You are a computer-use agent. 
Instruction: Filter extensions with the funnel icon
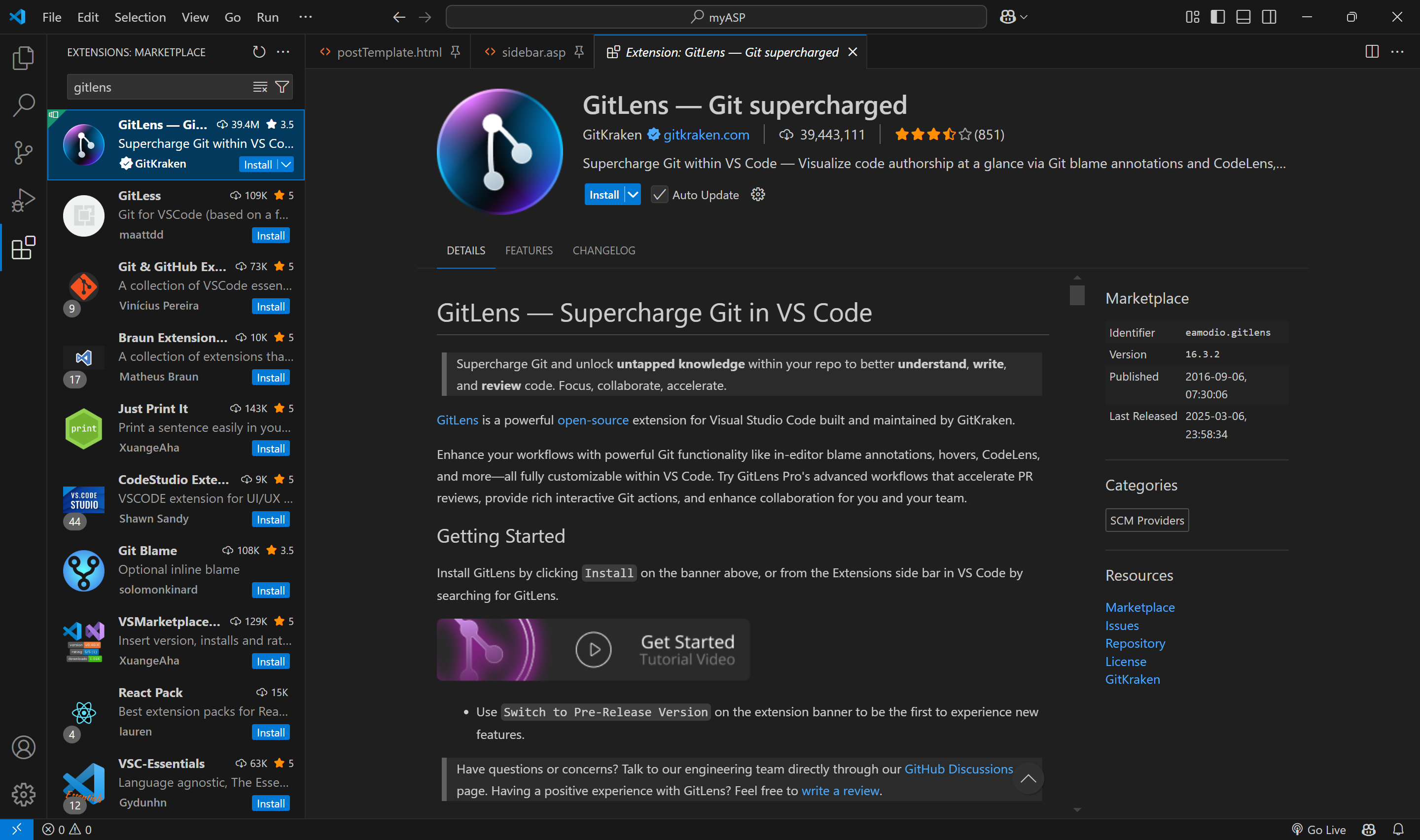tap(282, 87)
